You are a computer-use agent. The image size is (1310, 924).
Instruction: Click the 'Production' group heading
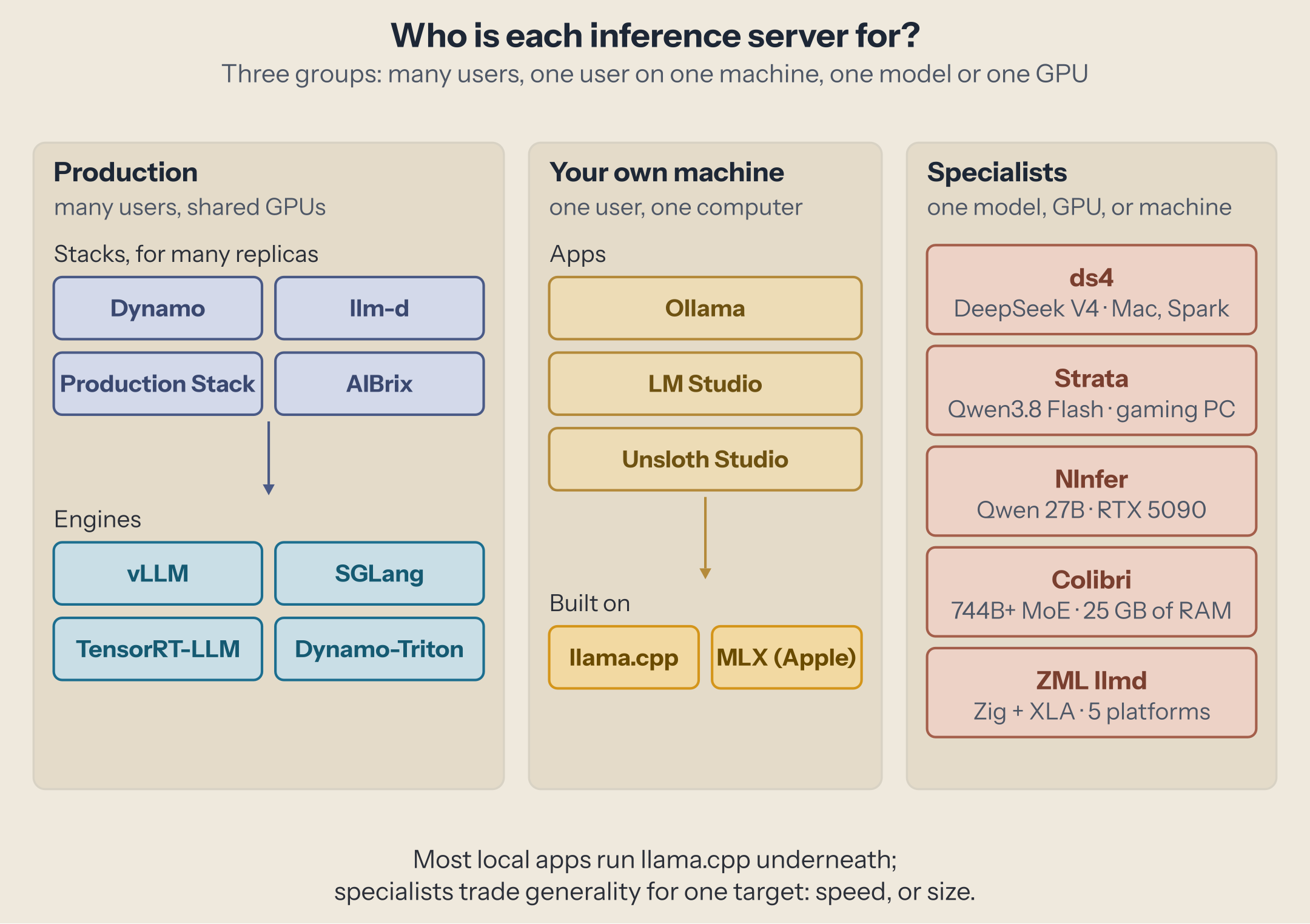pyautogui.click(x=126, y=172)
